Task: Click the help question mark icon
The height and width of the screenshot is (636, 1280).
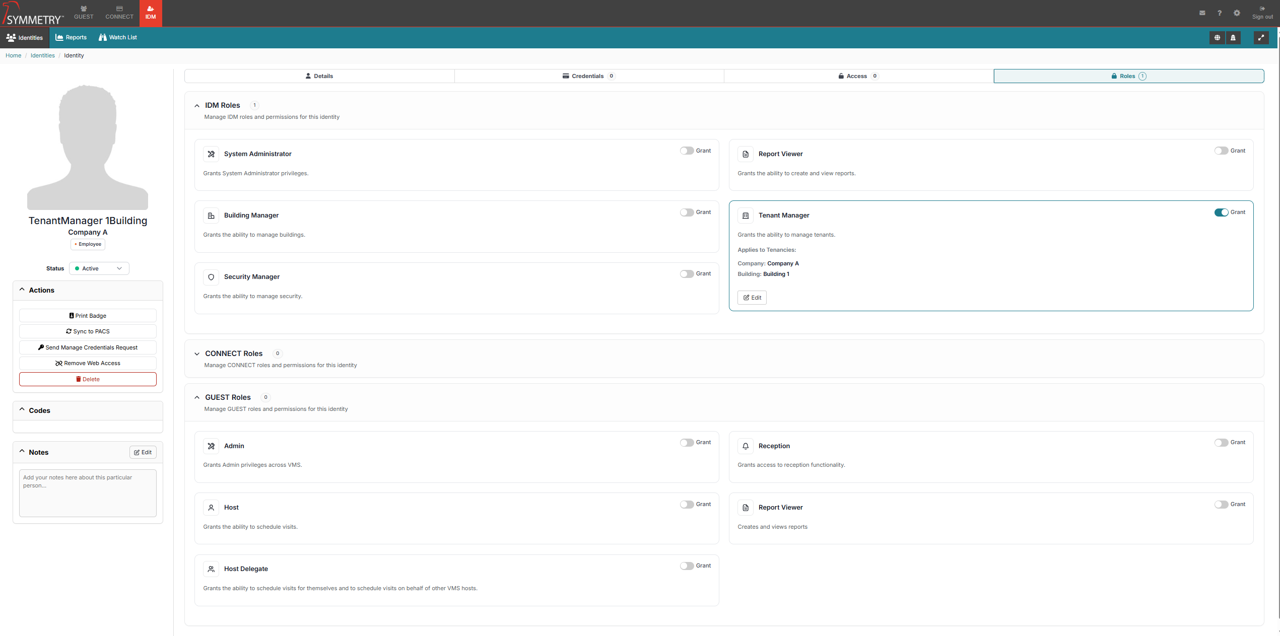Action: click(1219, 13)
